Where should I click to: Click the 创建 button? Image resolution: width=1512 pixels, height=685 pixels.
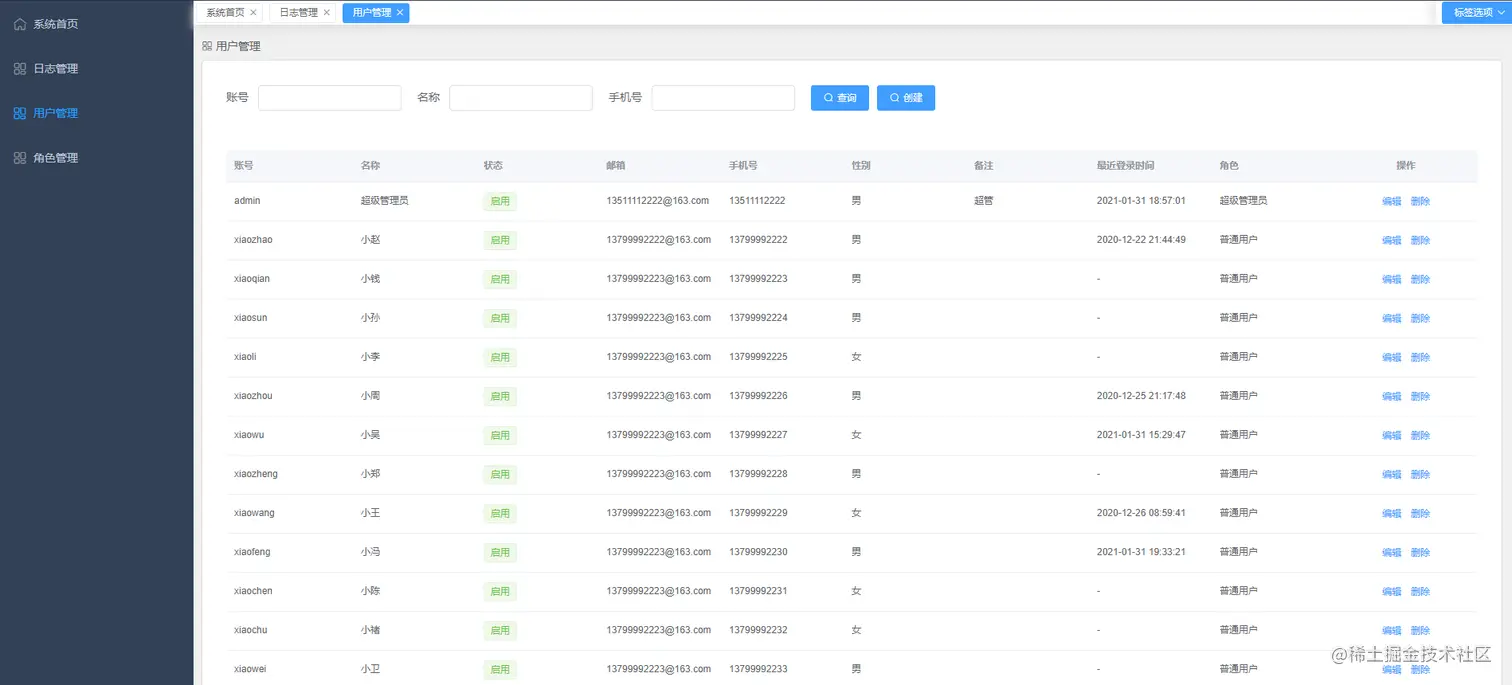(906, 98)
